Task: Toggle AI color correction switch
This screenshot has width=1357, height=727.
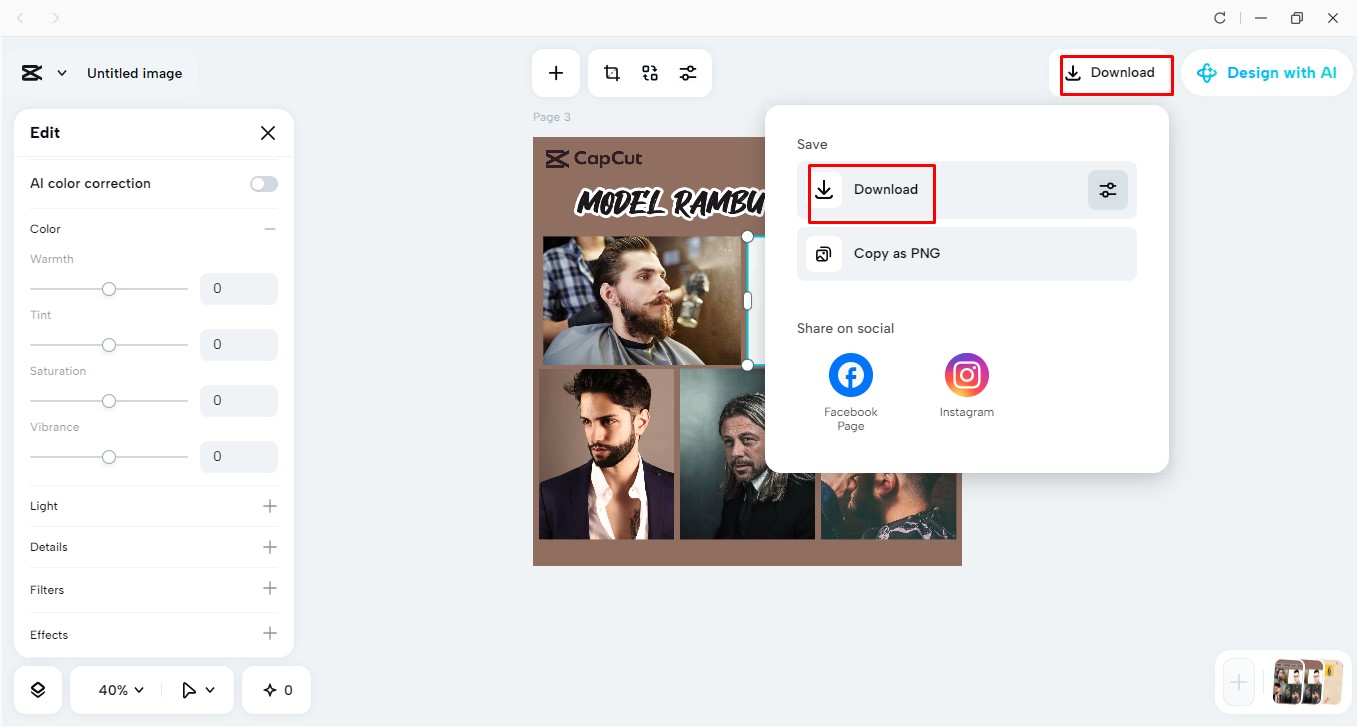Action: click(264, 184)
